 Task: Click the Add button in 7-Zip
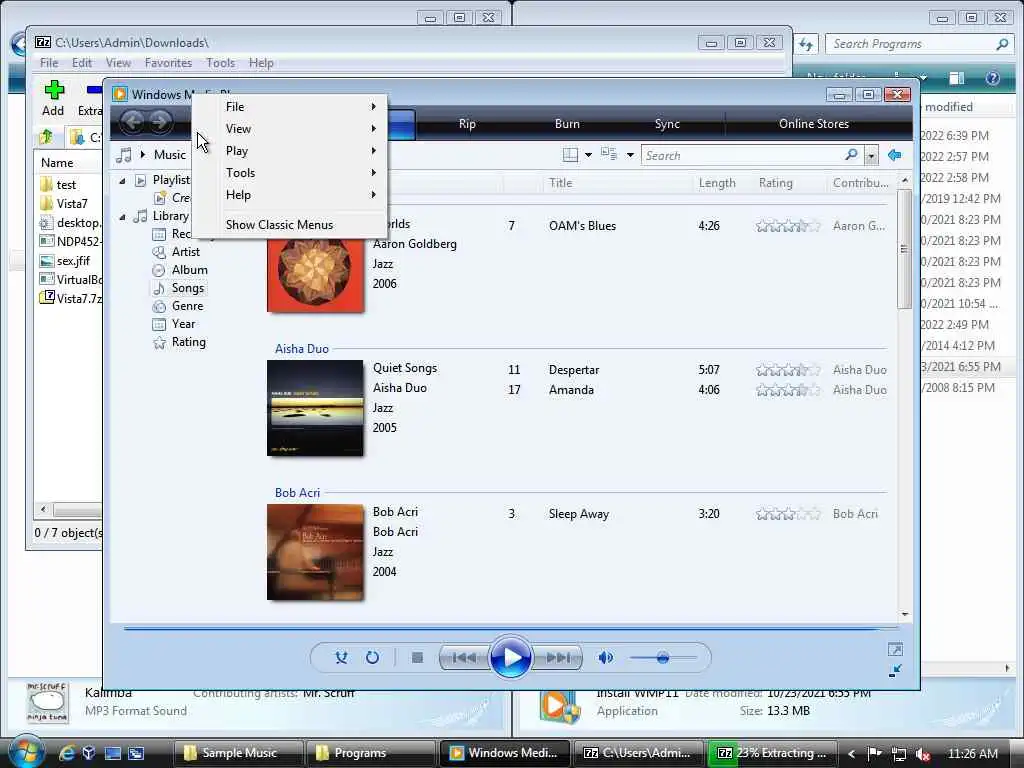54,99
